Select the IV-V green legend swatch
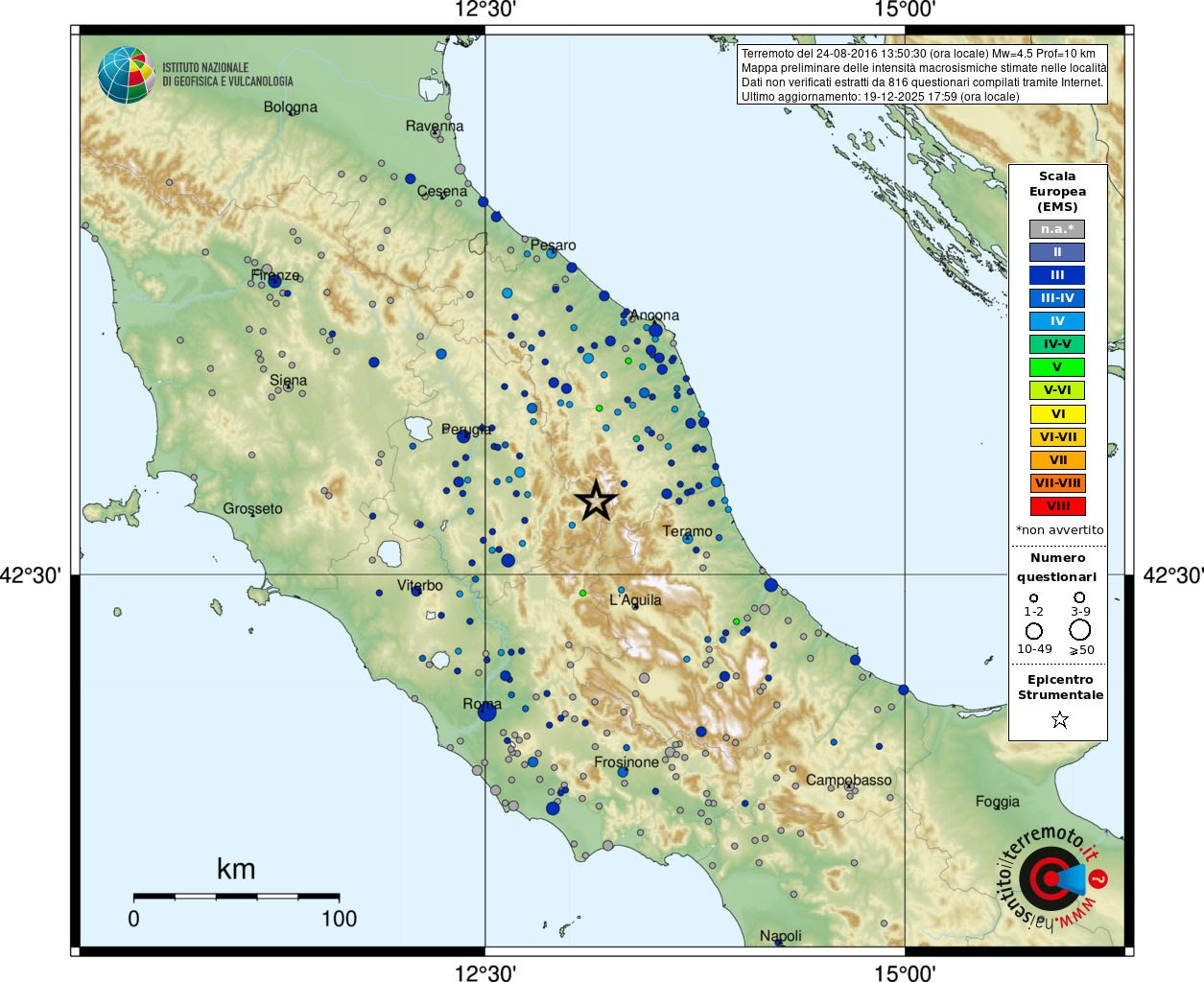The image size is (1204, 982). (x=1057, y=344)
